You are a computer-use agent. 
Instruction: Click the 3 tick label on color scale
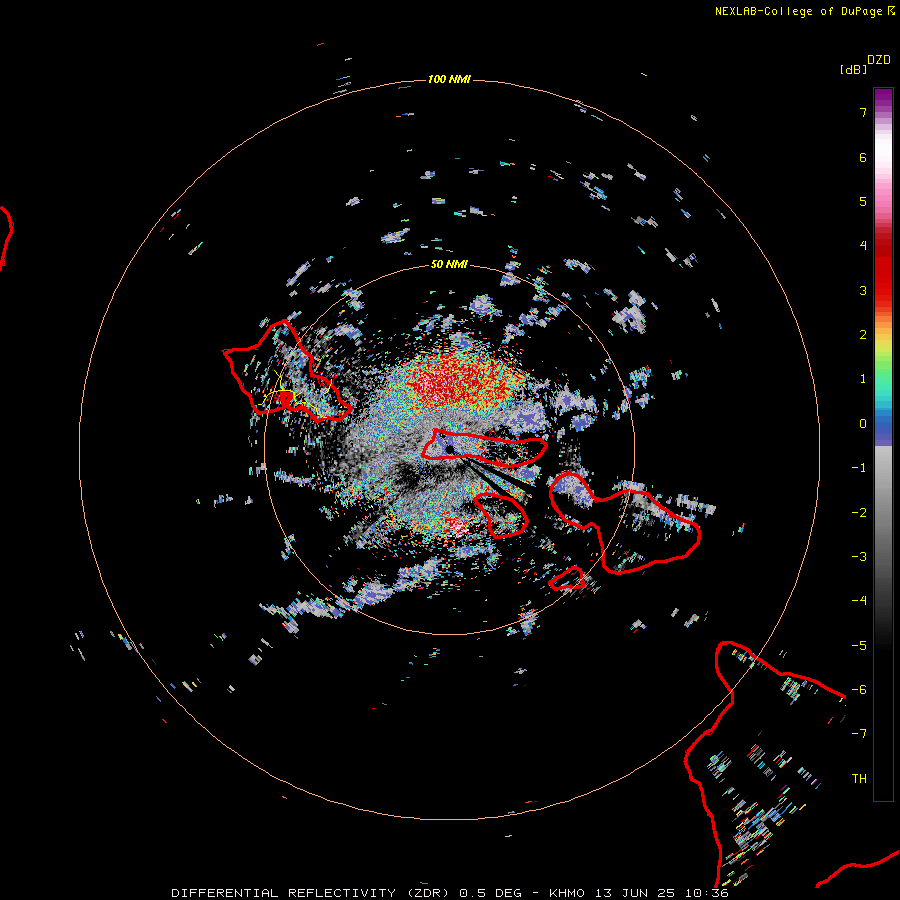[x=863, y=290]
